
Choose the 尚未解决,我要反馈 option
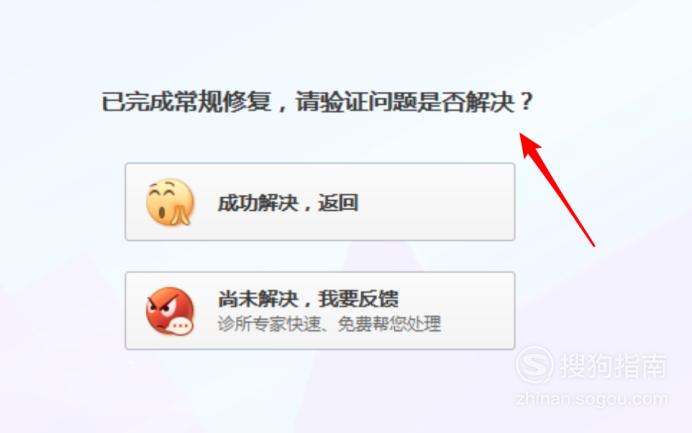(320, 311)
